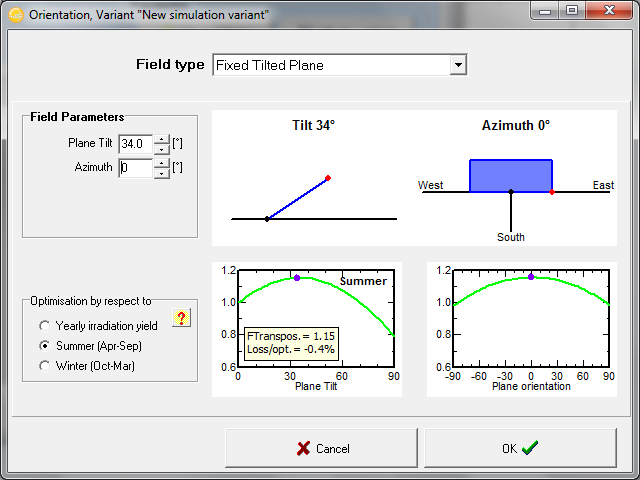The width and height of the screenshot is (640, 480).
Task: Close the Orientation dialog window
Action: click(x=609, y=11)
